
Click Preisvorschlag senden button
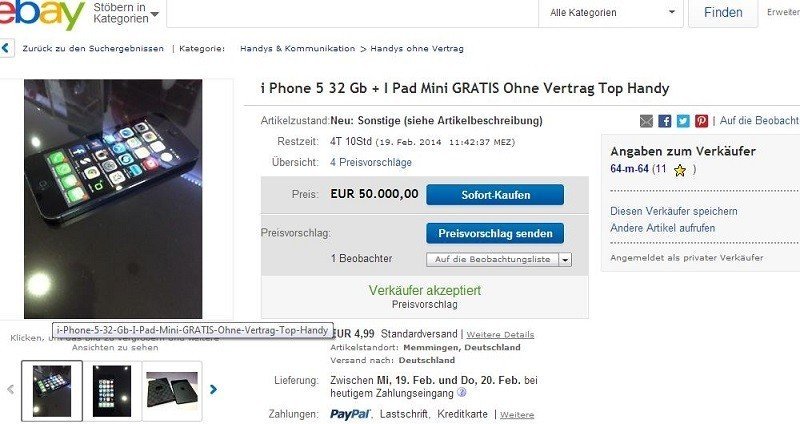[x=495, y=233]
